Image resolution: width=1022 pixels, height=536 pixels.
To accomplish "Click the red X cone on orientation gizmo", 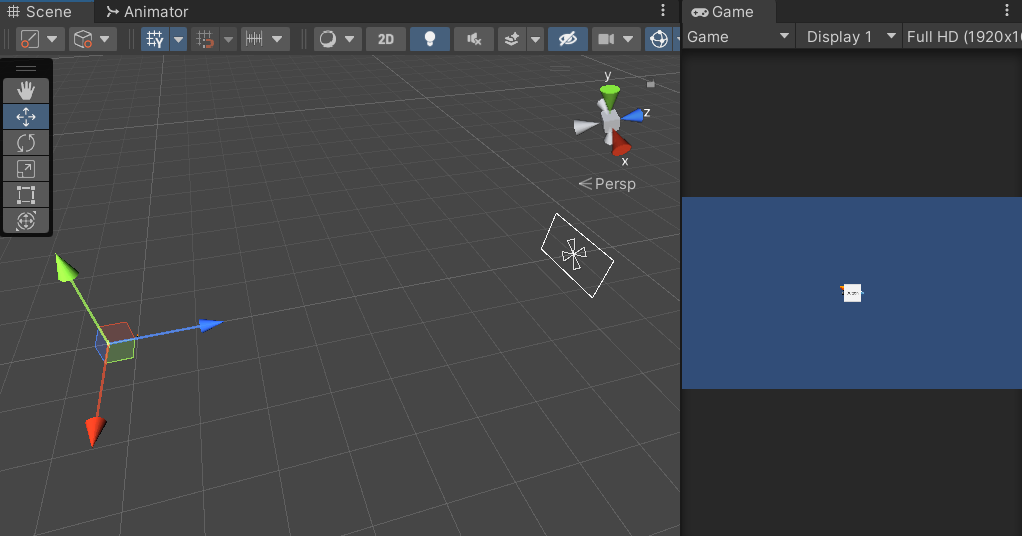I will [620, 143].
